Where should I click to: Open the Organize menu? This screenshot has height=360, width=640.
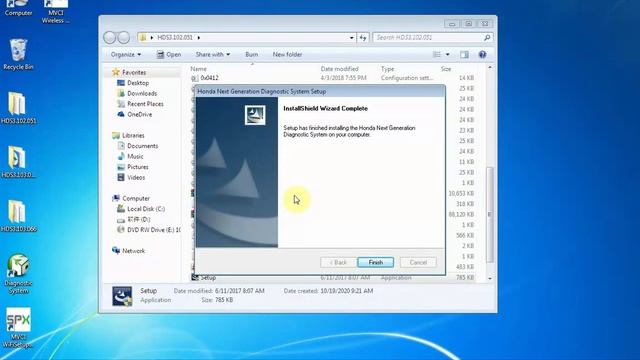click(x=126, y=54)
